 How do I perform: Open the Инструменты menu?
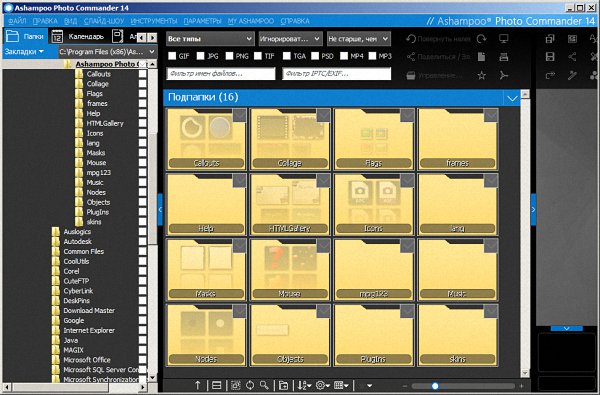tap(153, 21)
